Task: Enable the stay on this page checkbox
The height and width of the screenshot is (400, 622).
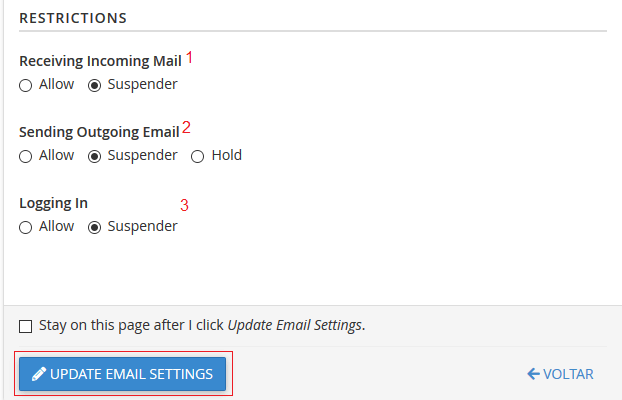Action: point(26,326)
